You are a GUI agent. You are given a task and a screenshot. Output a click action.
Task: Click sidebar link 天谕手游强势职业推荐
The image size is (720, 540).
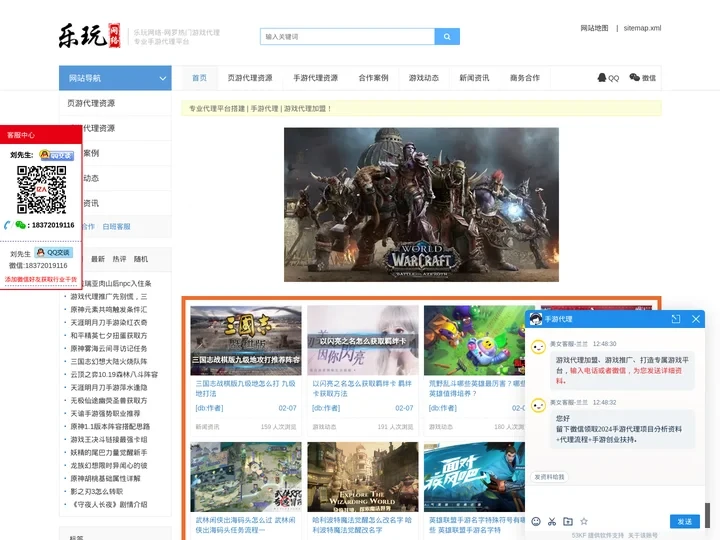point(105,414)
